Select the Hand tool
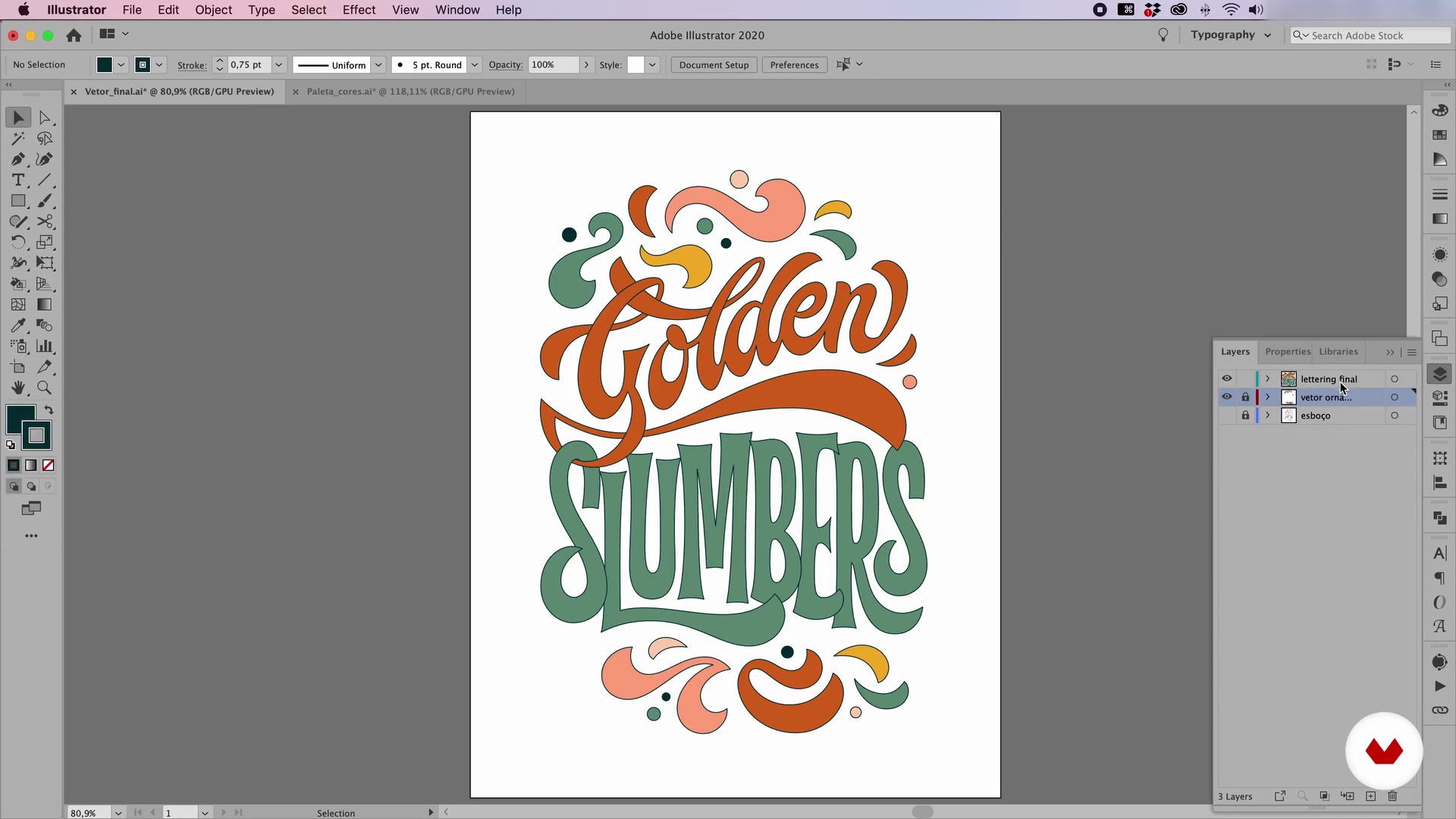The image size is (1456, 819). [x=18, y=388]
